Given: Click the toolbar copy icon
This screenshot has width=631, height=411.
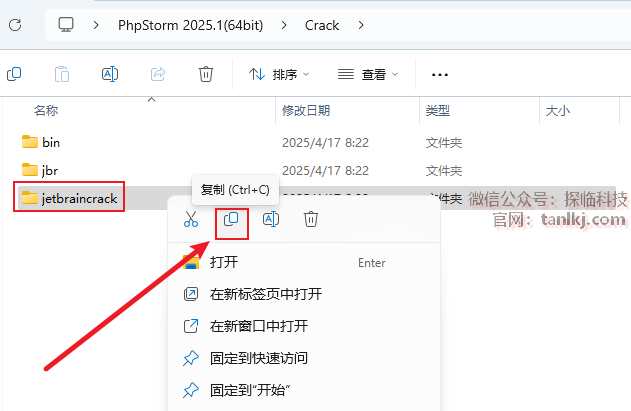Looking at the screenshot, I should pos(14,74).
